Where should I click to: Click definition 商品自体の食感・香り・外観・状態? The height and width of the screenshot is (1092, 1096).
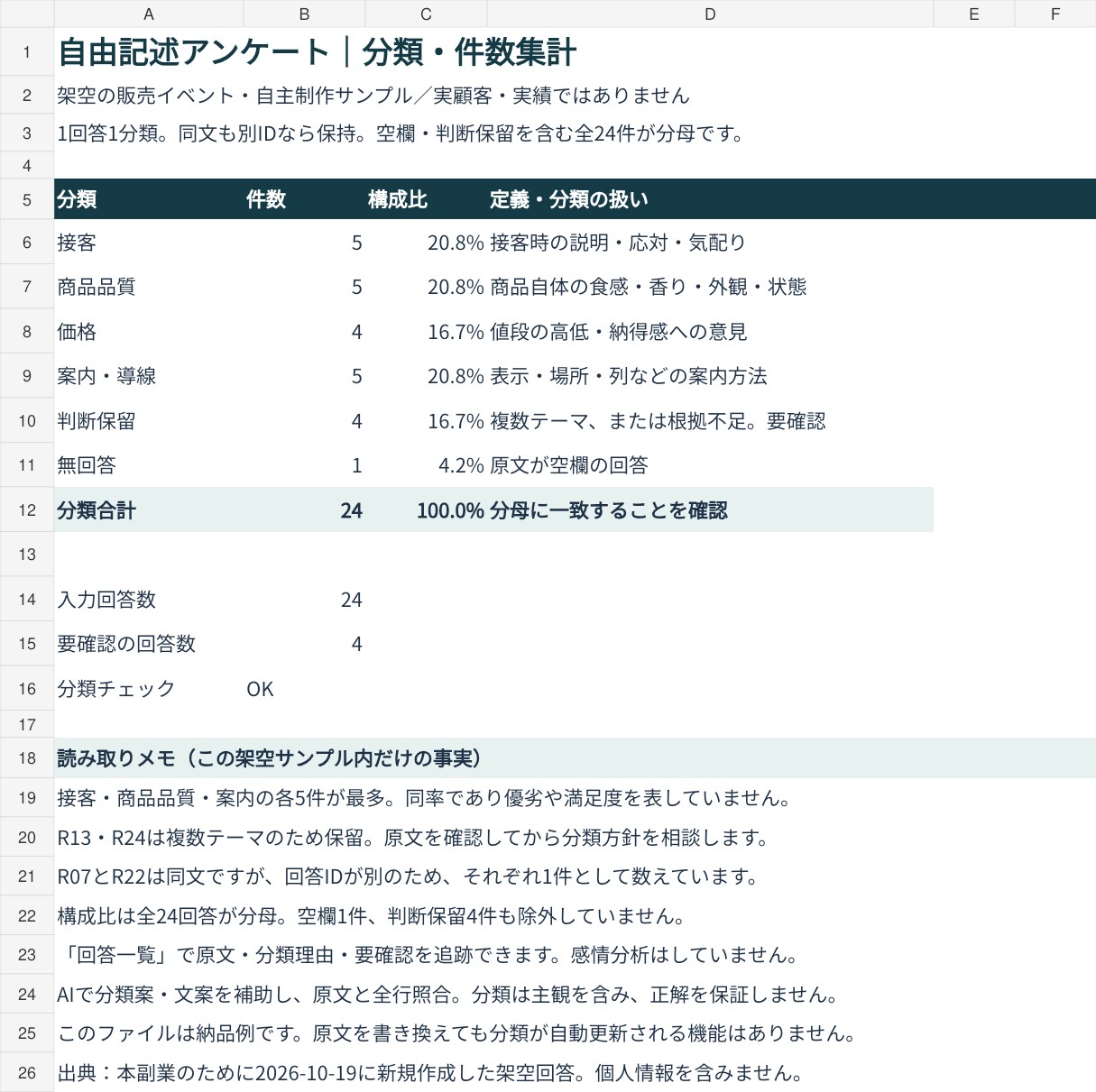[x=710, y=287]
